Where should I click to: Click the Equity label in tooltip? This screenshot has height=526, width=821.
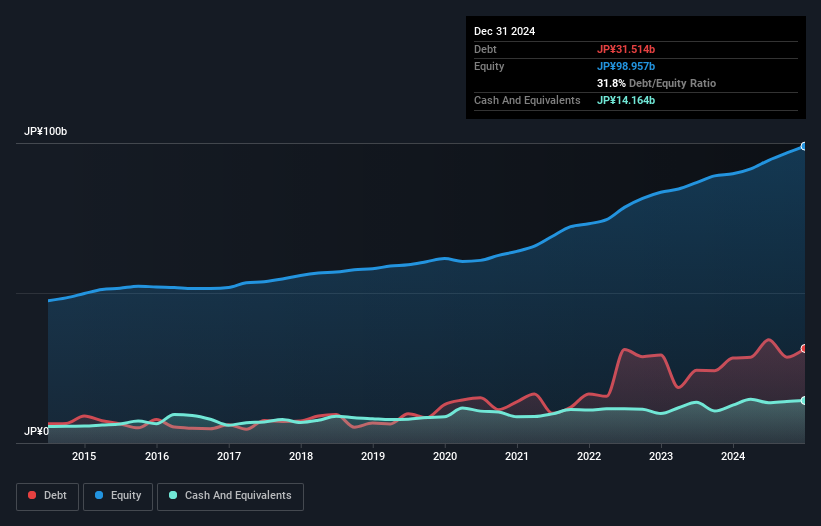(489, 66)
